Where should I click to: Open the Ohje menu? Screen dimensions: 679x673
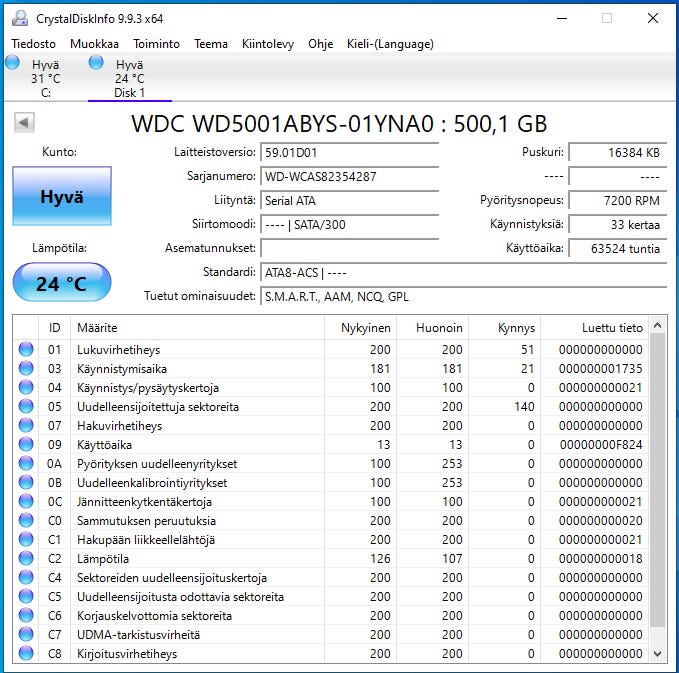[x=320, y=44]
